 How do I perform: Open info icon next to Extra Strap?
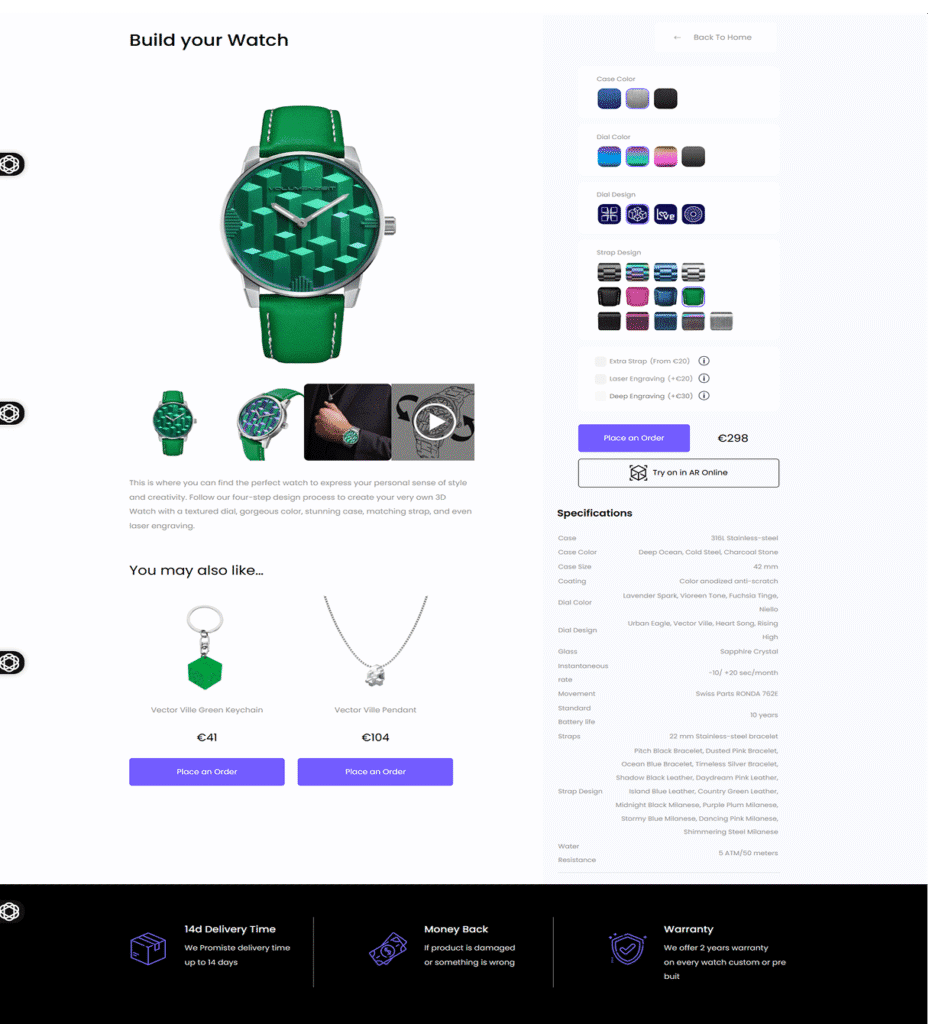[704, 361]
